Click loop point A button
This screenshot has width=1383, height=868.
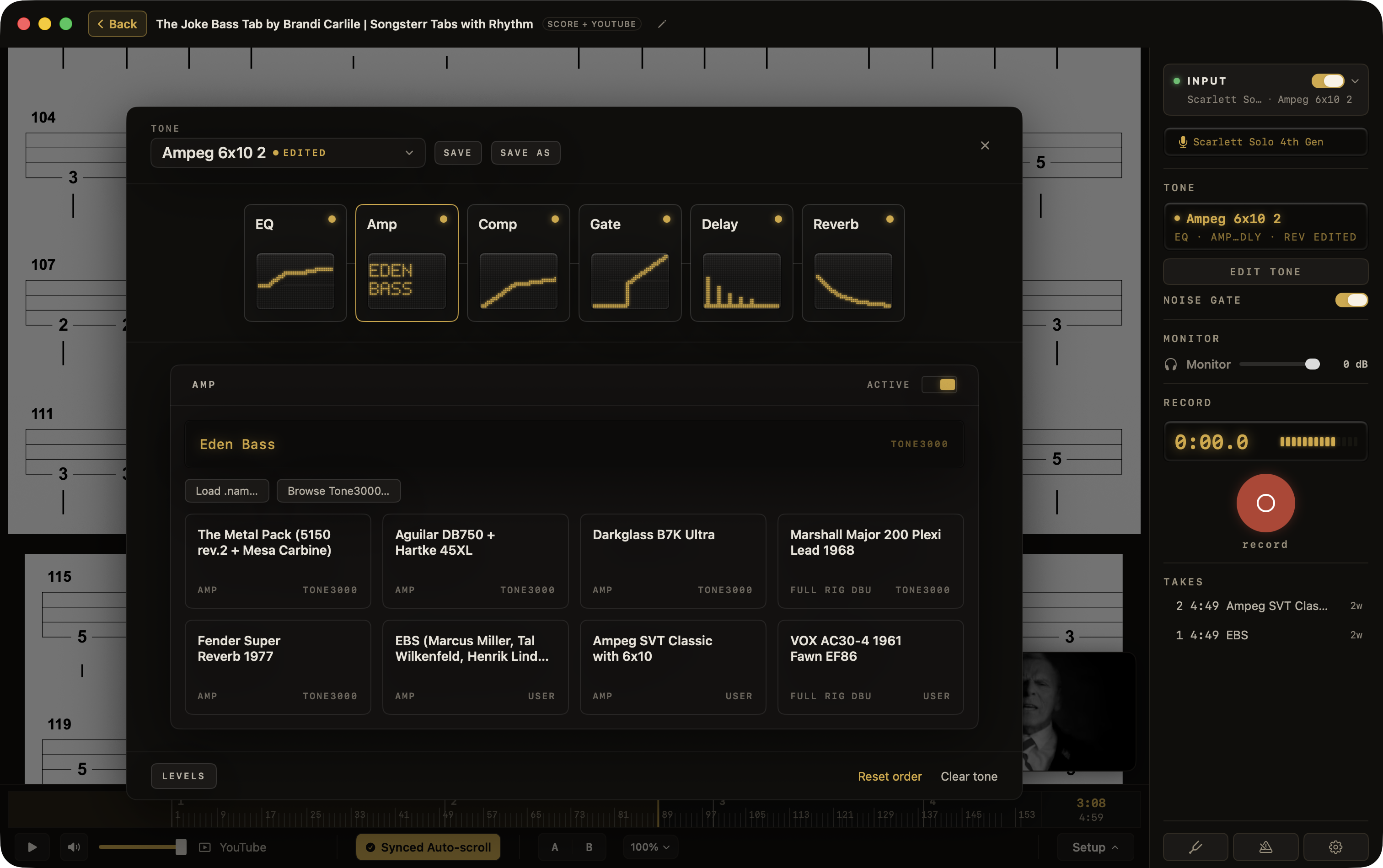point(555,847)
